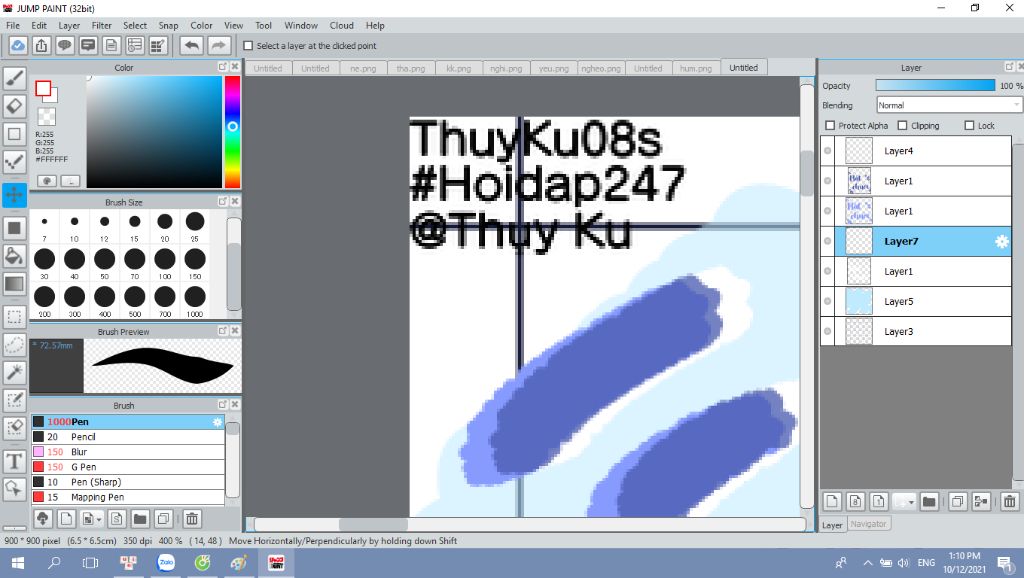Add new color layer in Layer panel

832,502
